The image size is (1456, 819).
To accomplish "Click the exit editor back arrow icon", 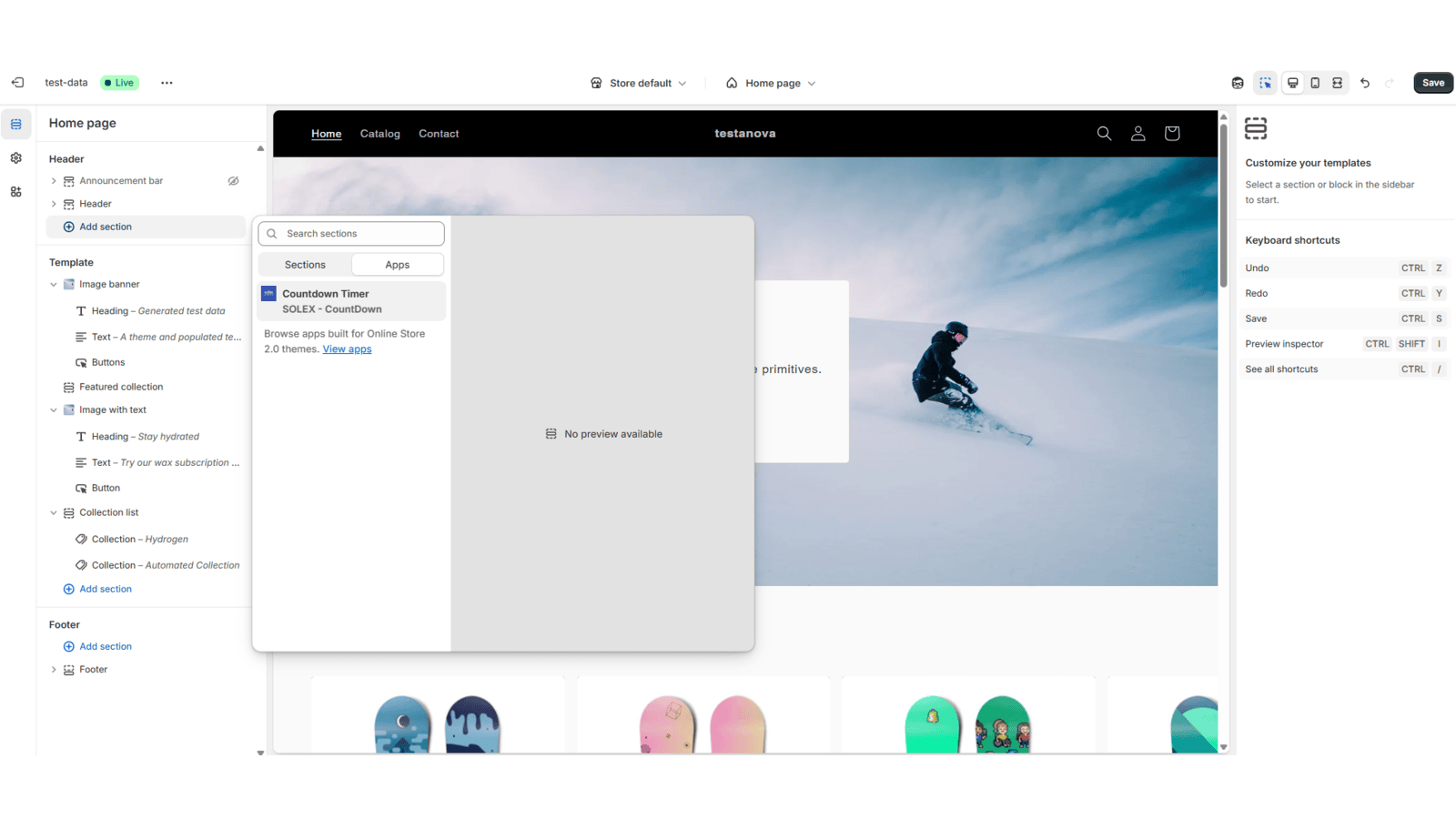I will coord(17,83).
